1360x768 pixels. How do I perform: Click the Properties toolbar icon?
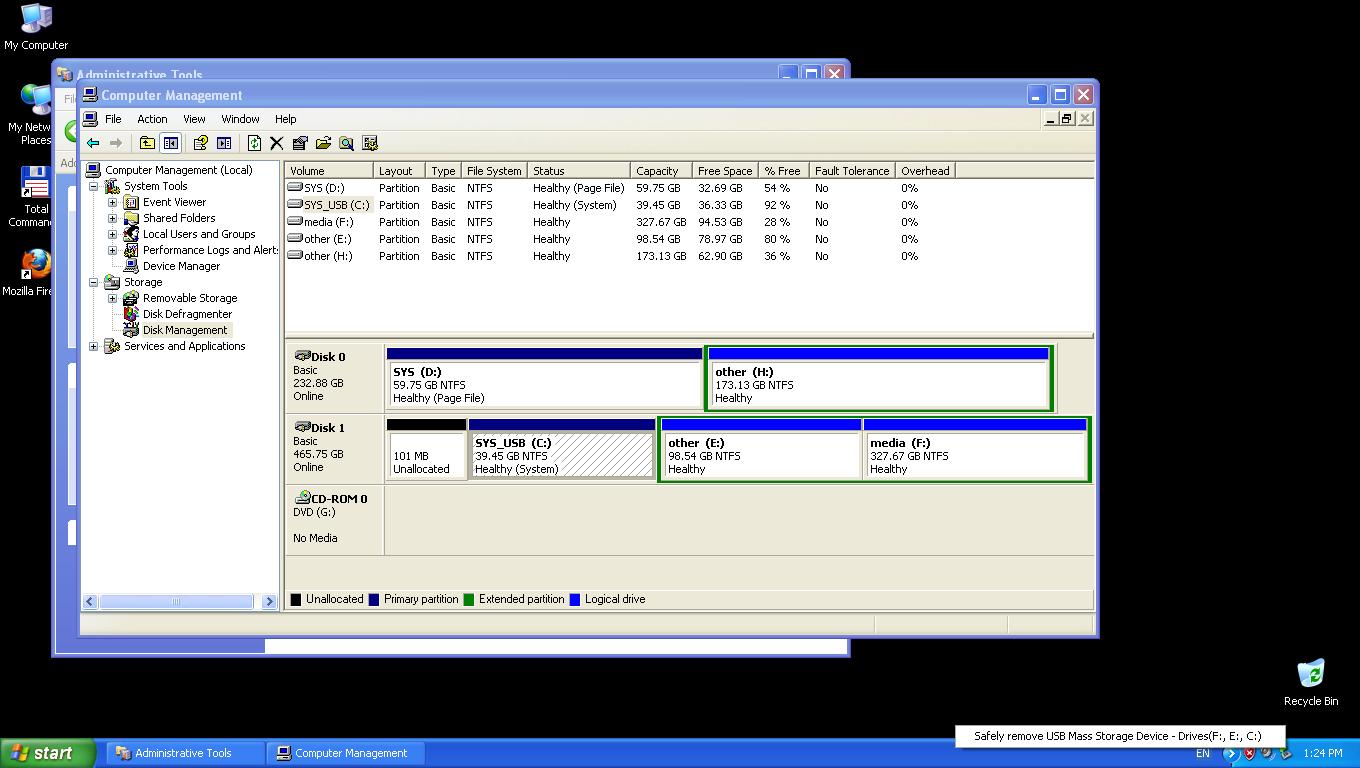[x=300, y=143]
